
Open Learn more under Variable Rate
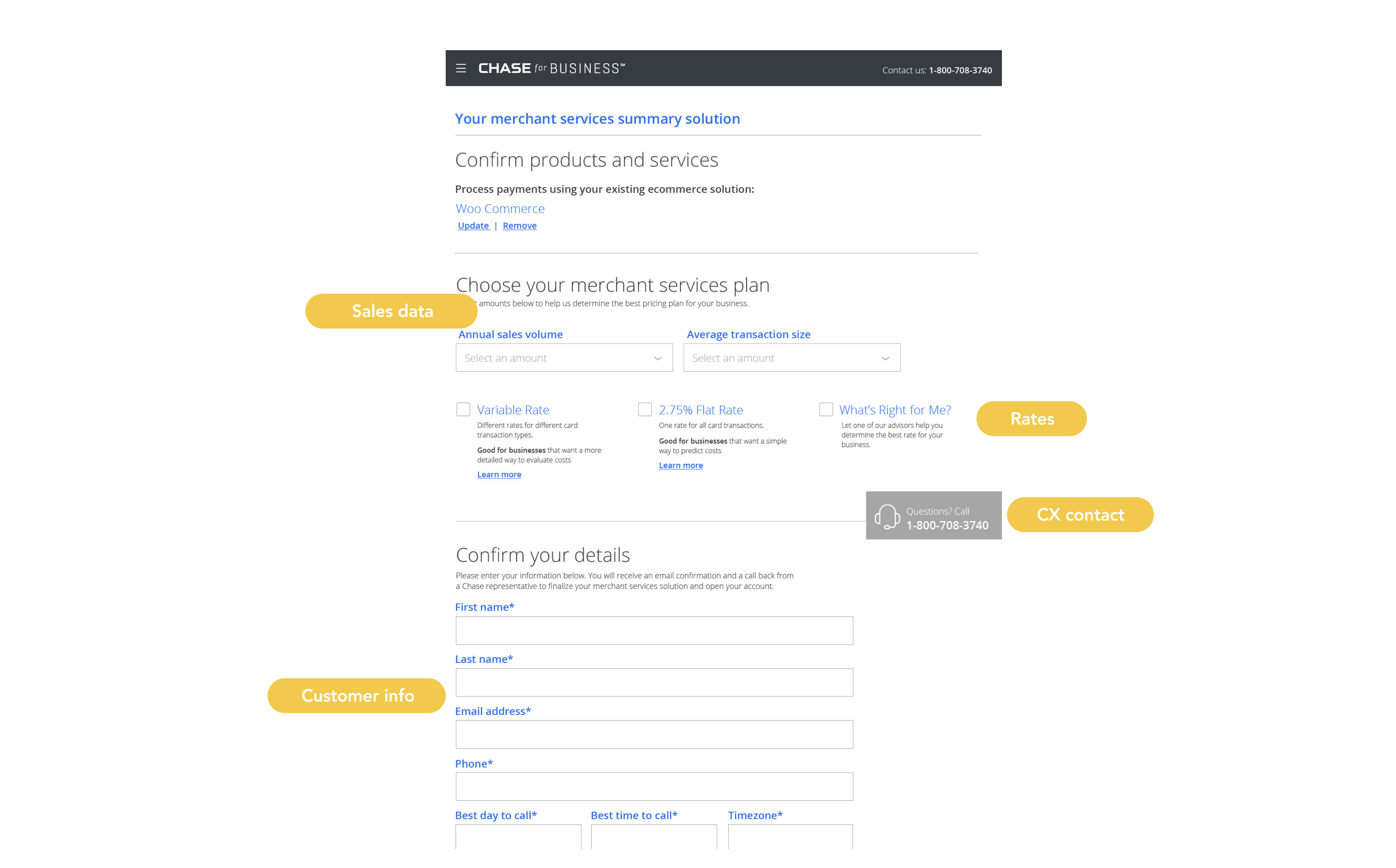499,475
